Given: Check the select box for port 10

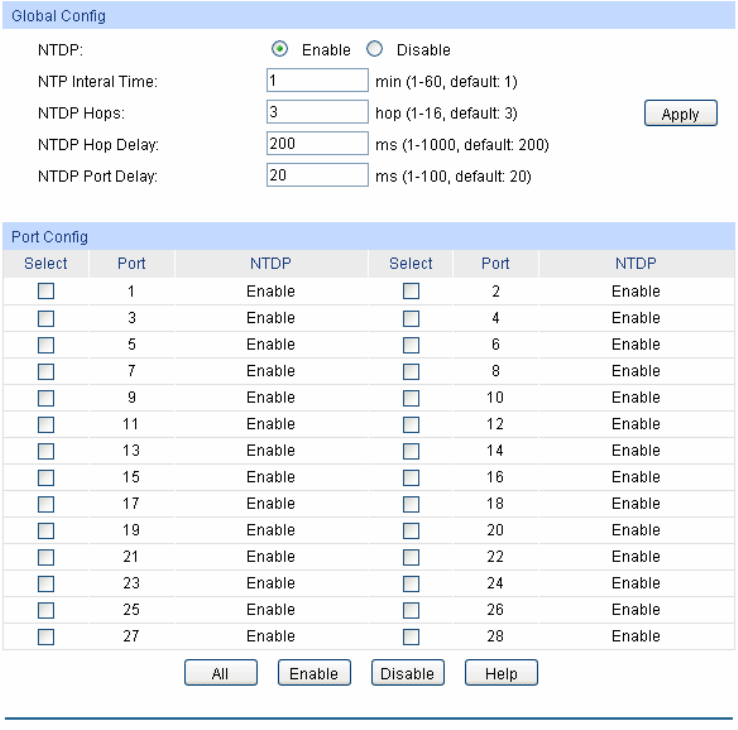Looking at the screenshot, I should [411, 398].
